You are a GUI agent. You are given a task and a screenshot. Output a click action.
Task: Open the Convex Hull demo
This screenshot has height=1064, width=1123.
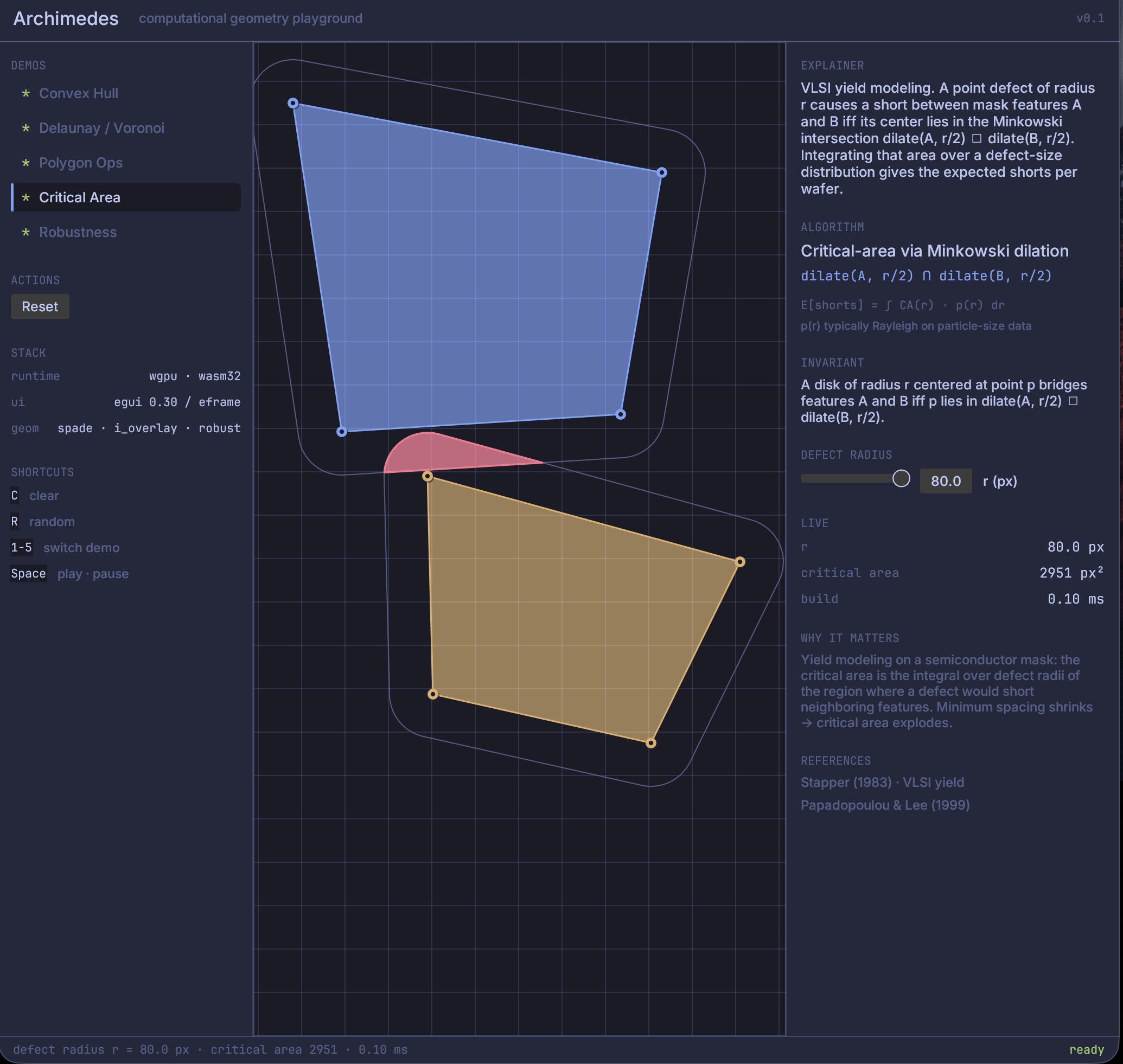click(126, 93)
